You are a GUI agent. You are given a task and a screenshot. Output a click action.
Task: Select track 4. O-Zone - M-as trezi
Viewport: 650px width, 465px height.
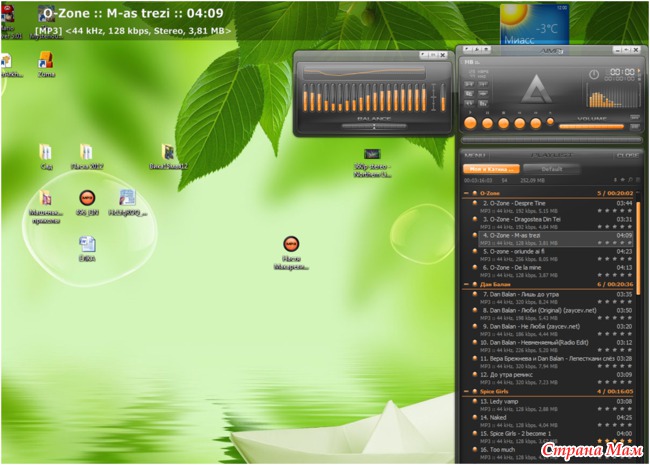[x=555, y=239]
